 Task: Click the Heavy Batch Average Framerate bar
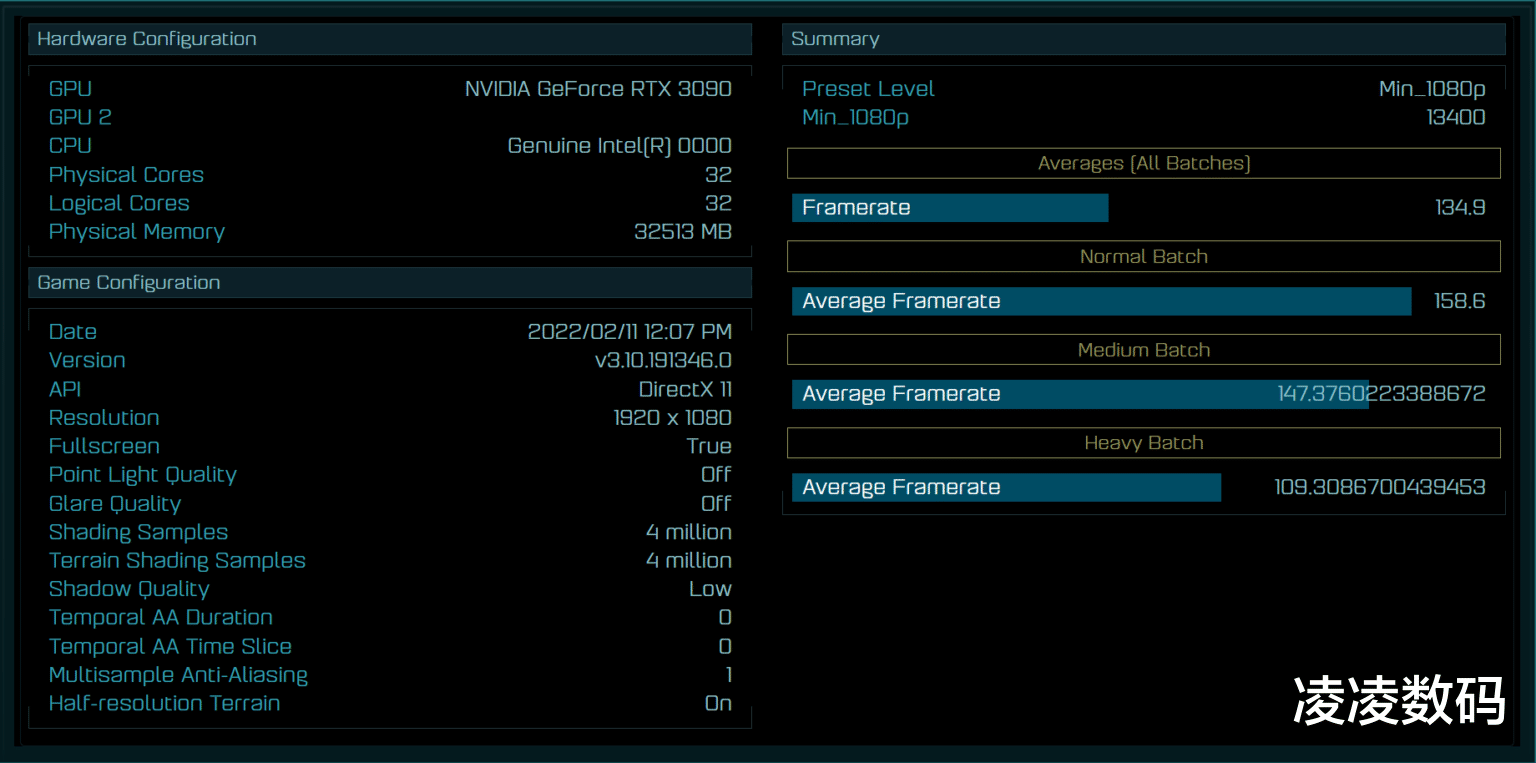point(1006,488)
